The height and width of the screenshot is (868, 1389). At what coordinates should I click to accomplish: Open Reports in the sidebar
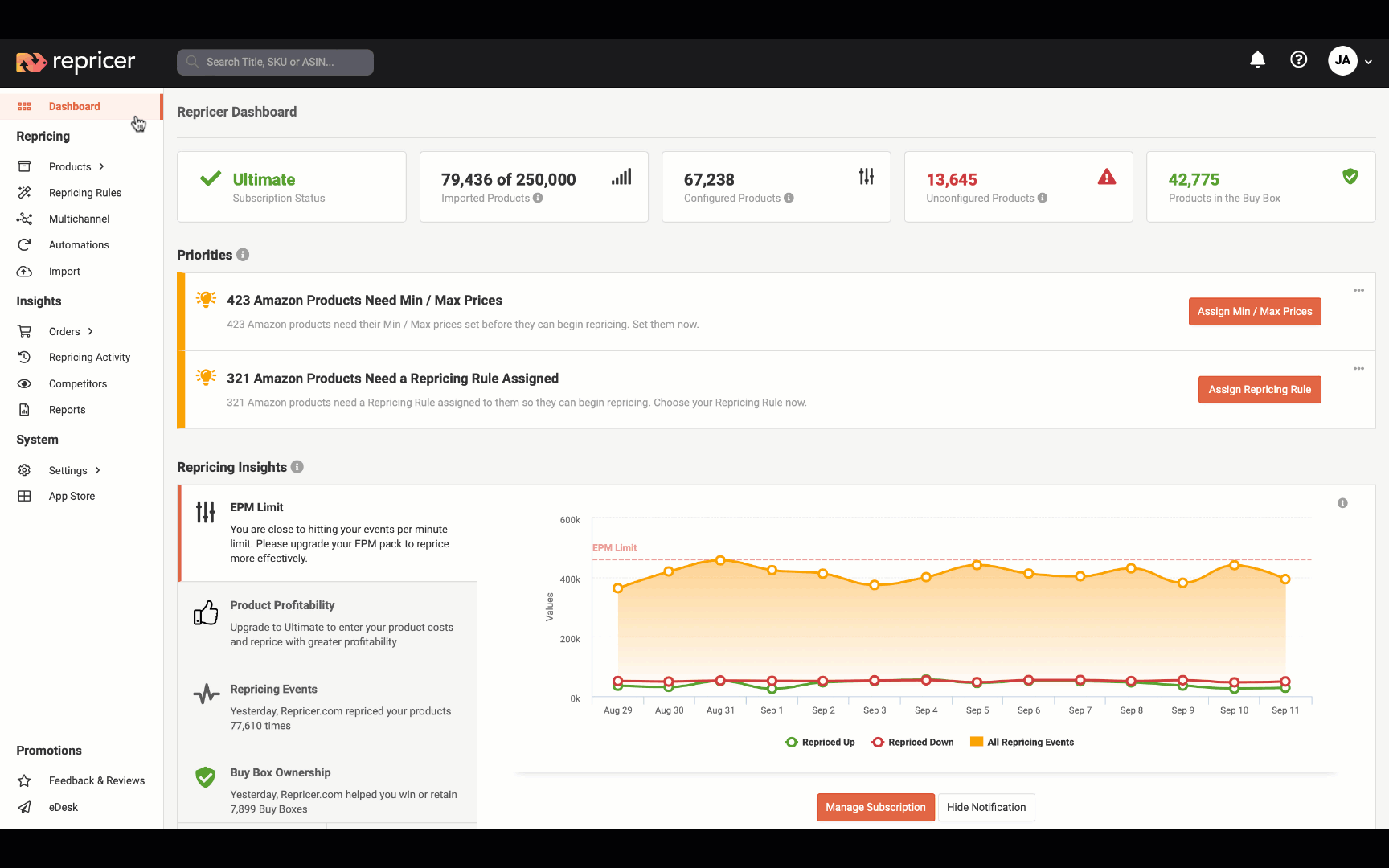pos(67,410)
